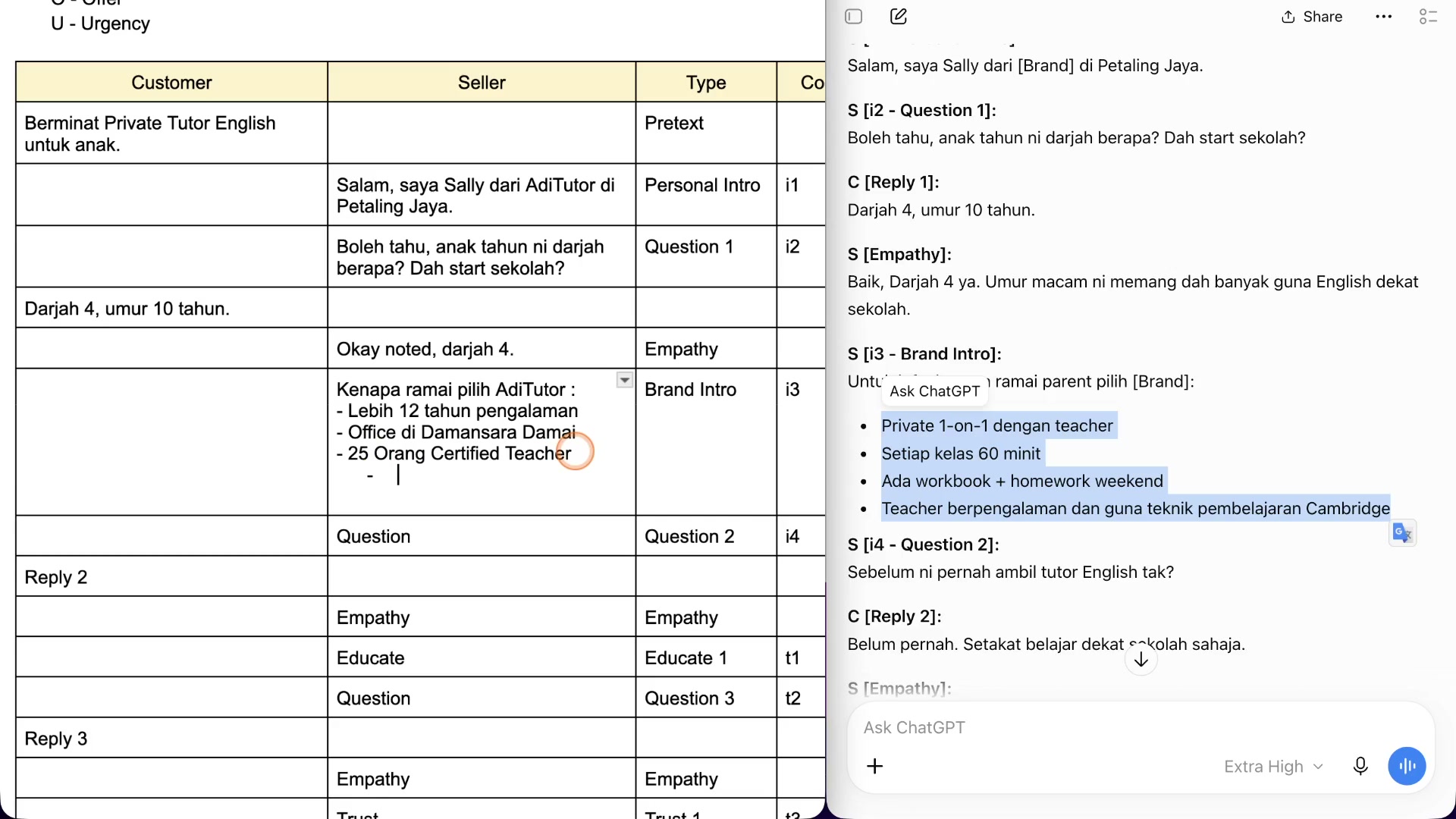Select the Question 2 type cell
Viewport: 1456px width, 819px height.
coord(706,536)
